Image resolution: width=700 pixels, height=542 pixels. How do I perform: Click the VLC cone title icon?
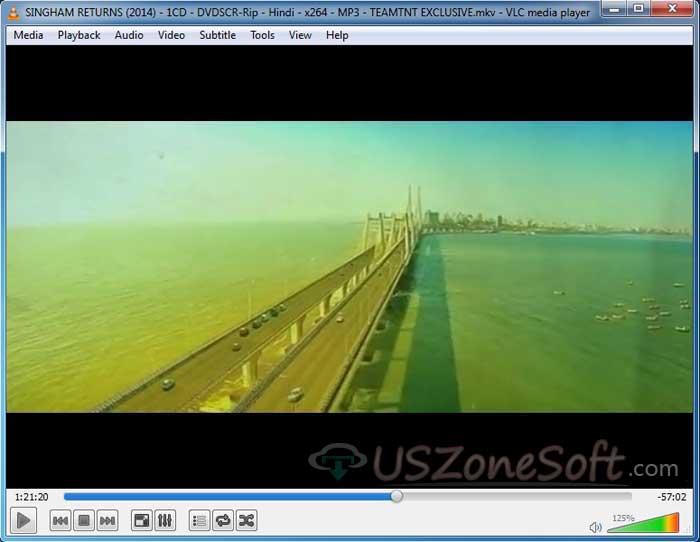14,13
